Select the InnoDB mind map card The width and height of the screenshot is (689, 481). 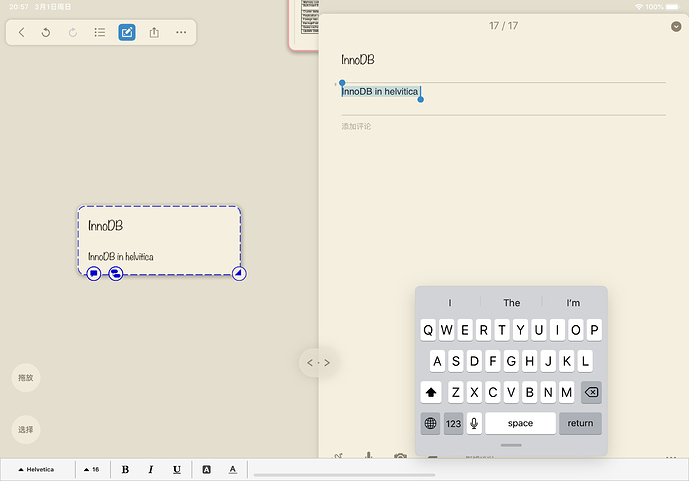click(159, 240)
